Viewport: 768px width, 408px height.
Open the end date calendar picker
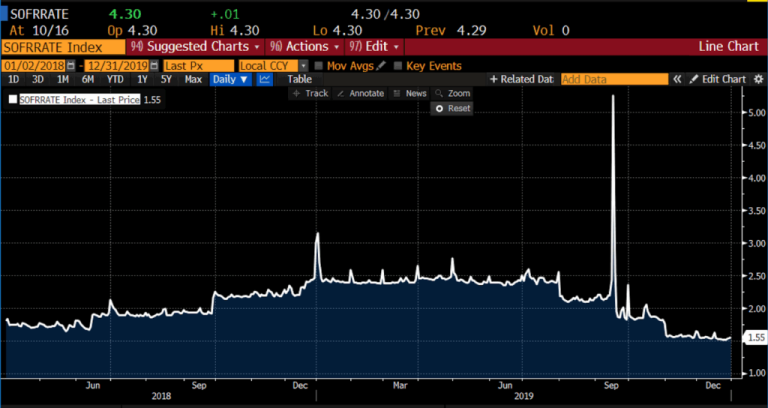[x=152, y=65]
